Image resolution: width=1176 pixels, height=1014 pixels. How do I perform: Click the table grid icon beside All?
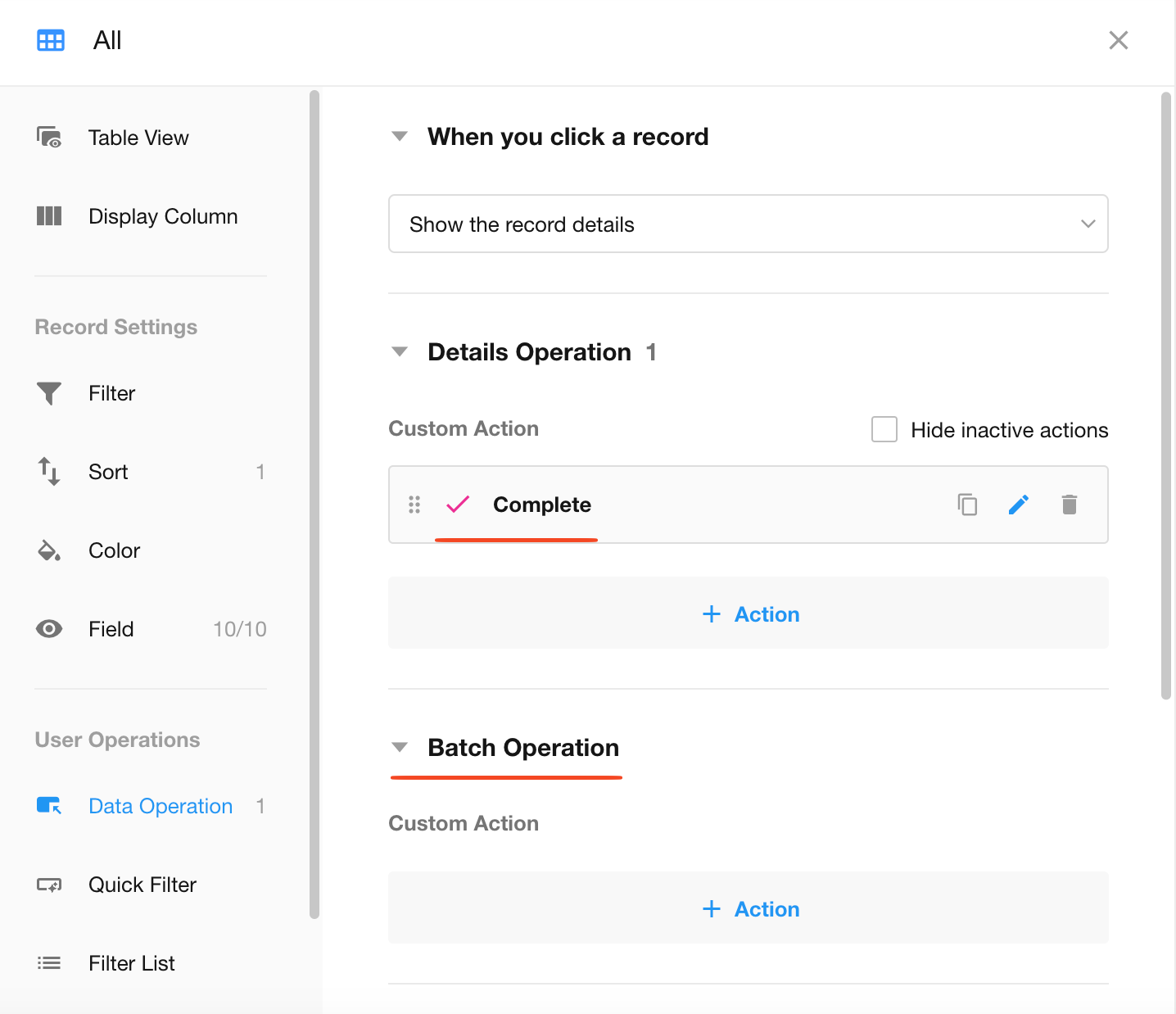point(51,40)
